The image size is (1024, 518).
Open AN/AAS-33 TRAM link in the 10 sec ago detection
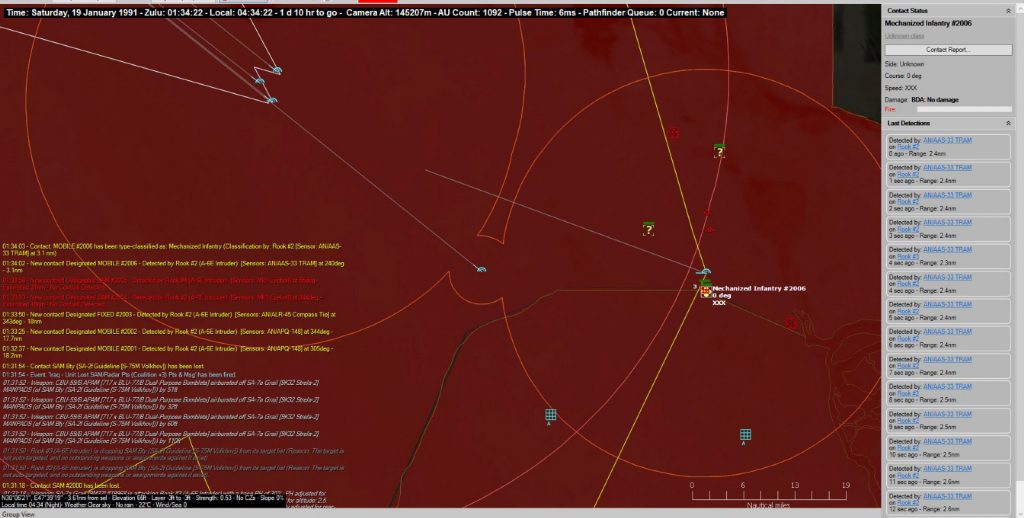coord(948,442)
